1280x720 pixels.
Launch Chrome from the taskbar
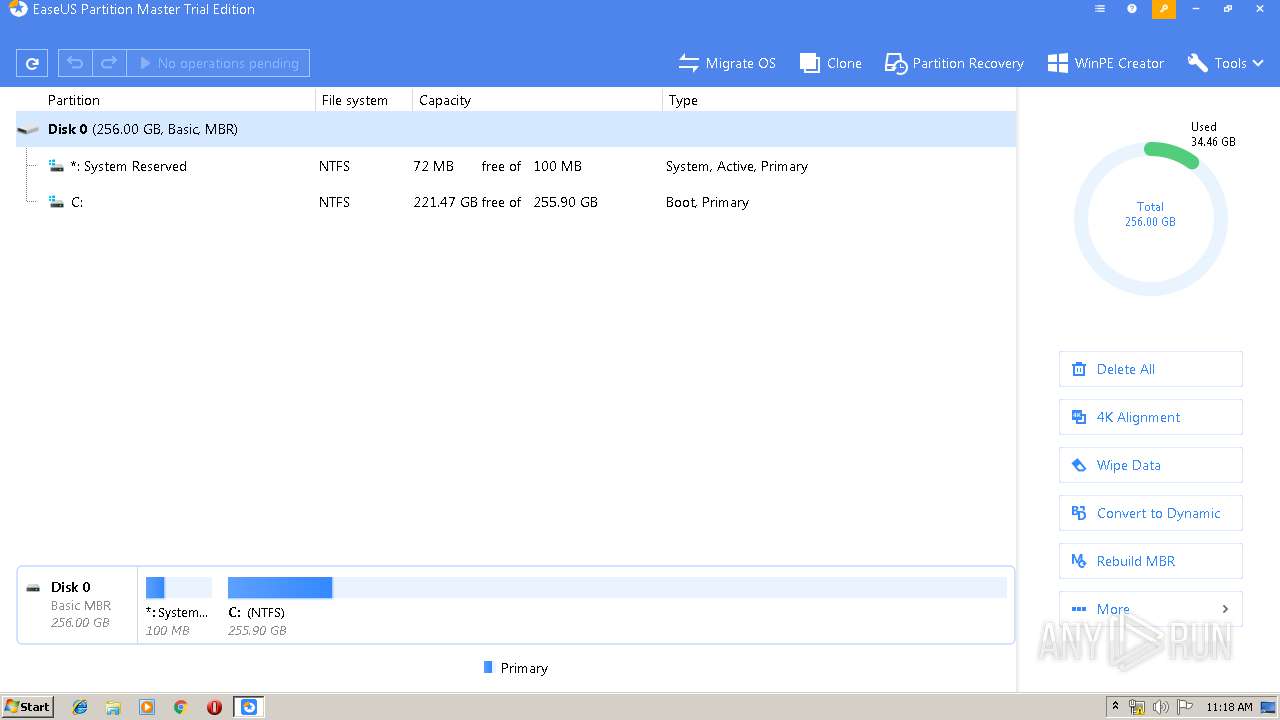pos(181,707)
